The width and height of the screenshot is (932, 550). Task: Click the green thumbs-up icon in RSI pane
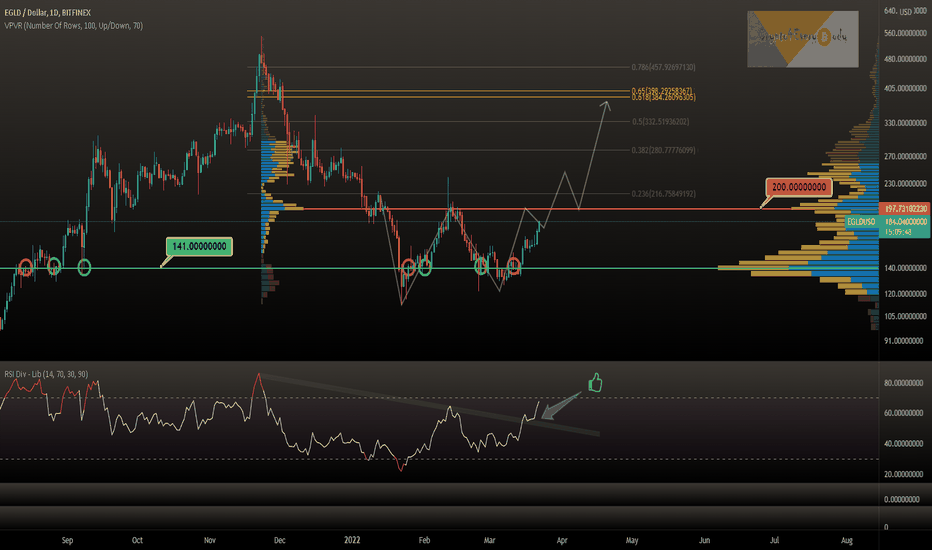(595, 383)
